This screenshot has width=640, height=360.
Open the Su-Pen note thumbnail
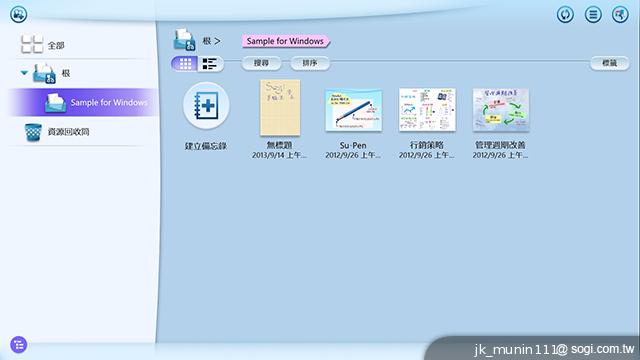(x=353, y=110)
